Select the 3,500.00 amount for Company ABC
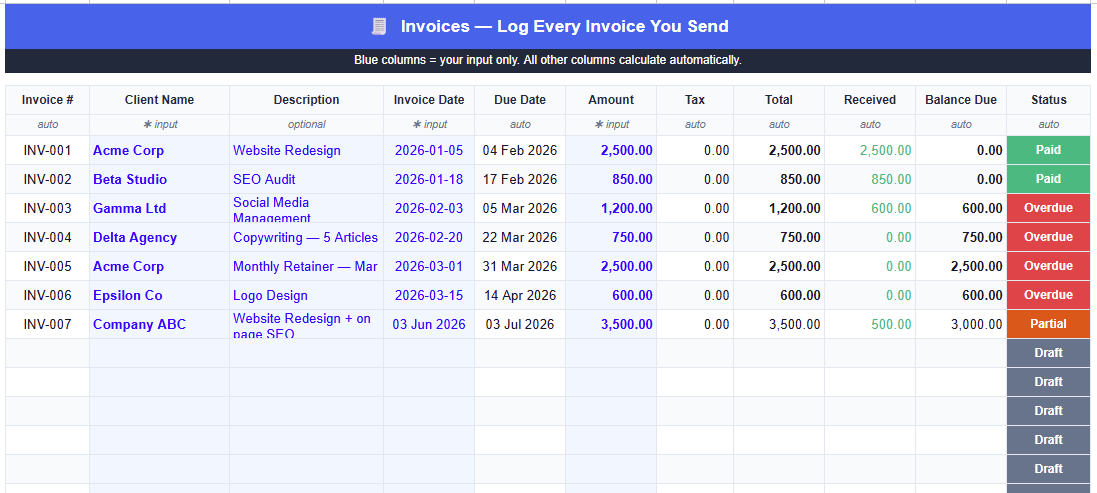This screenshot has width=1097, height=493. pyautogui.click(x=611, y=324)
